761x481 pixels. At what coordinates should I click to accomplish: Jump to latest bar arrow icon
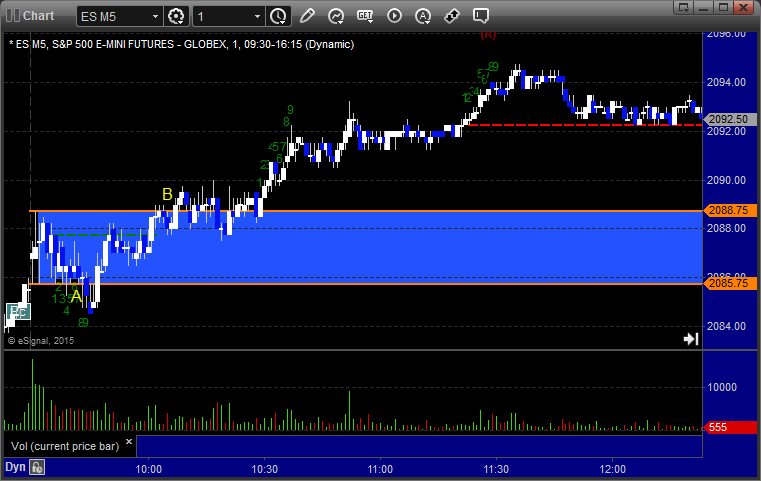(691, 339)
